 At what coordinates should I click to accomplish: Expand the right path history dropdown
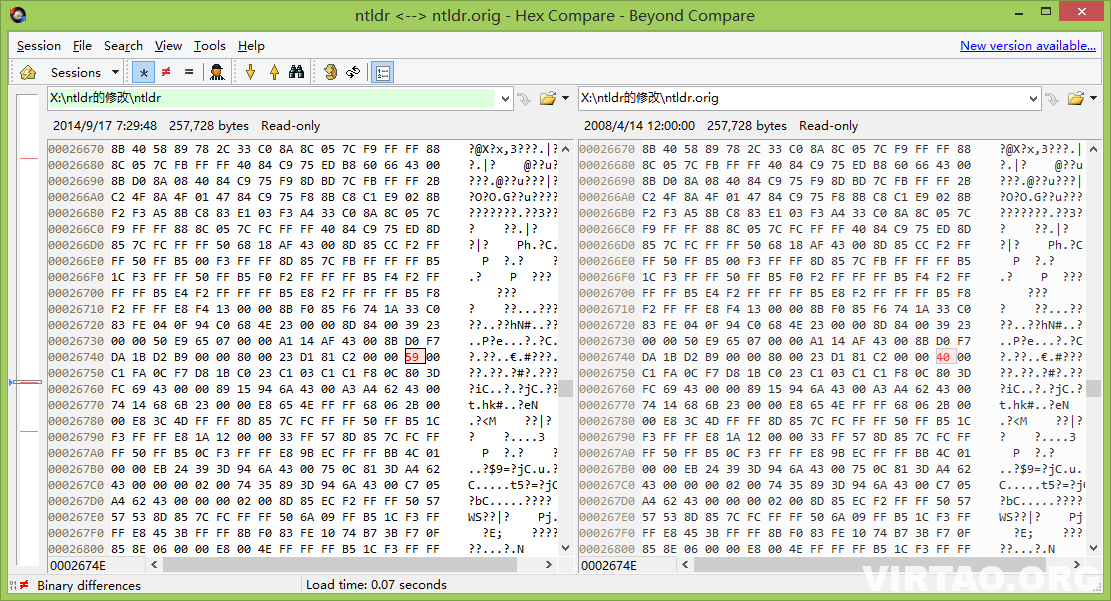1033,99
